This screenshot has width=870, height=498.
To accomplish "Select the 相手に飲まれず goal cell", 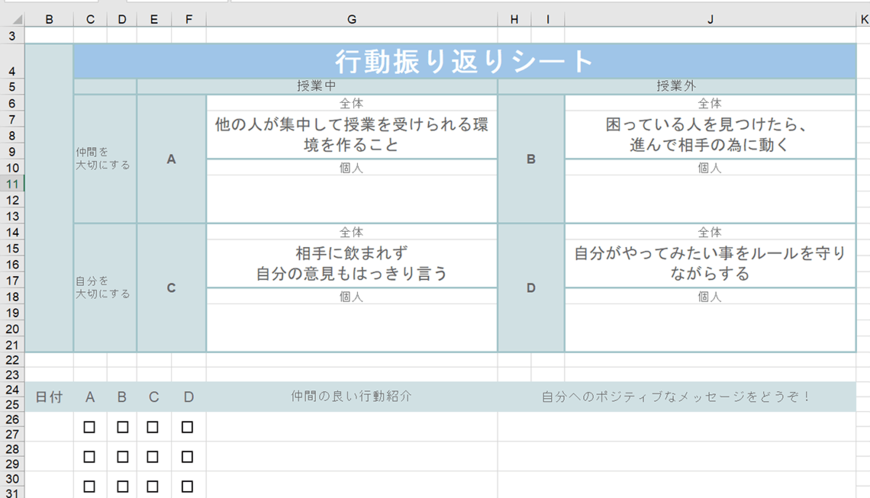I will pyautogui.click(x=351, y=263).
